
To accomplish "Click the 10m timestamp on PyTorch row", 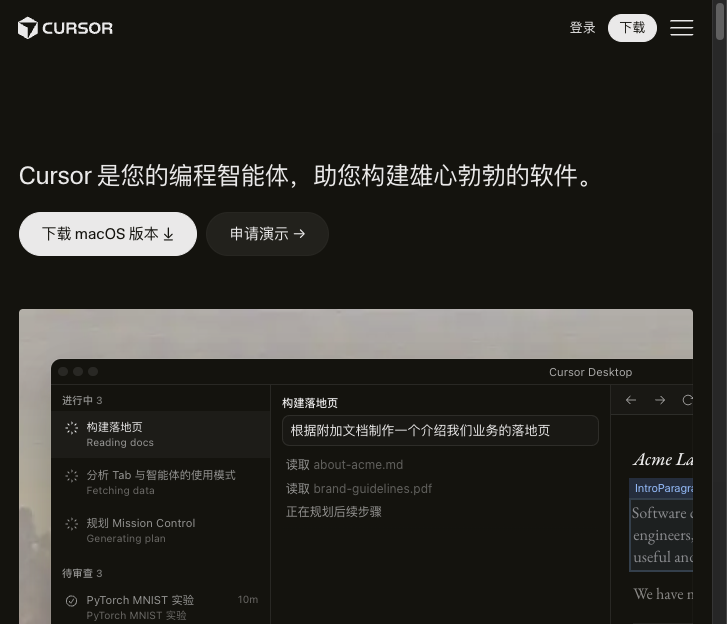I will pyautogui.click(x=248, y=599).
